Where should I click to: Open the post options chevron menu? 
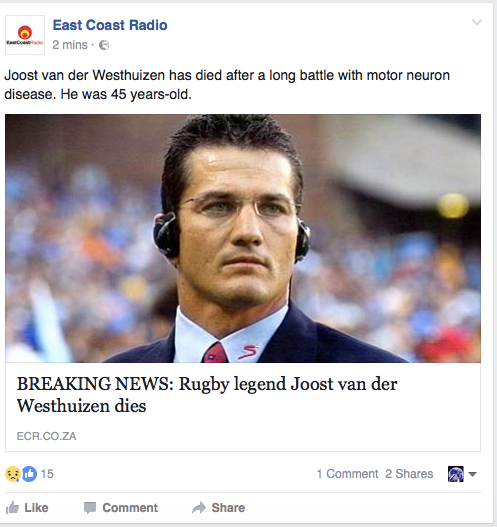(477, 23)
